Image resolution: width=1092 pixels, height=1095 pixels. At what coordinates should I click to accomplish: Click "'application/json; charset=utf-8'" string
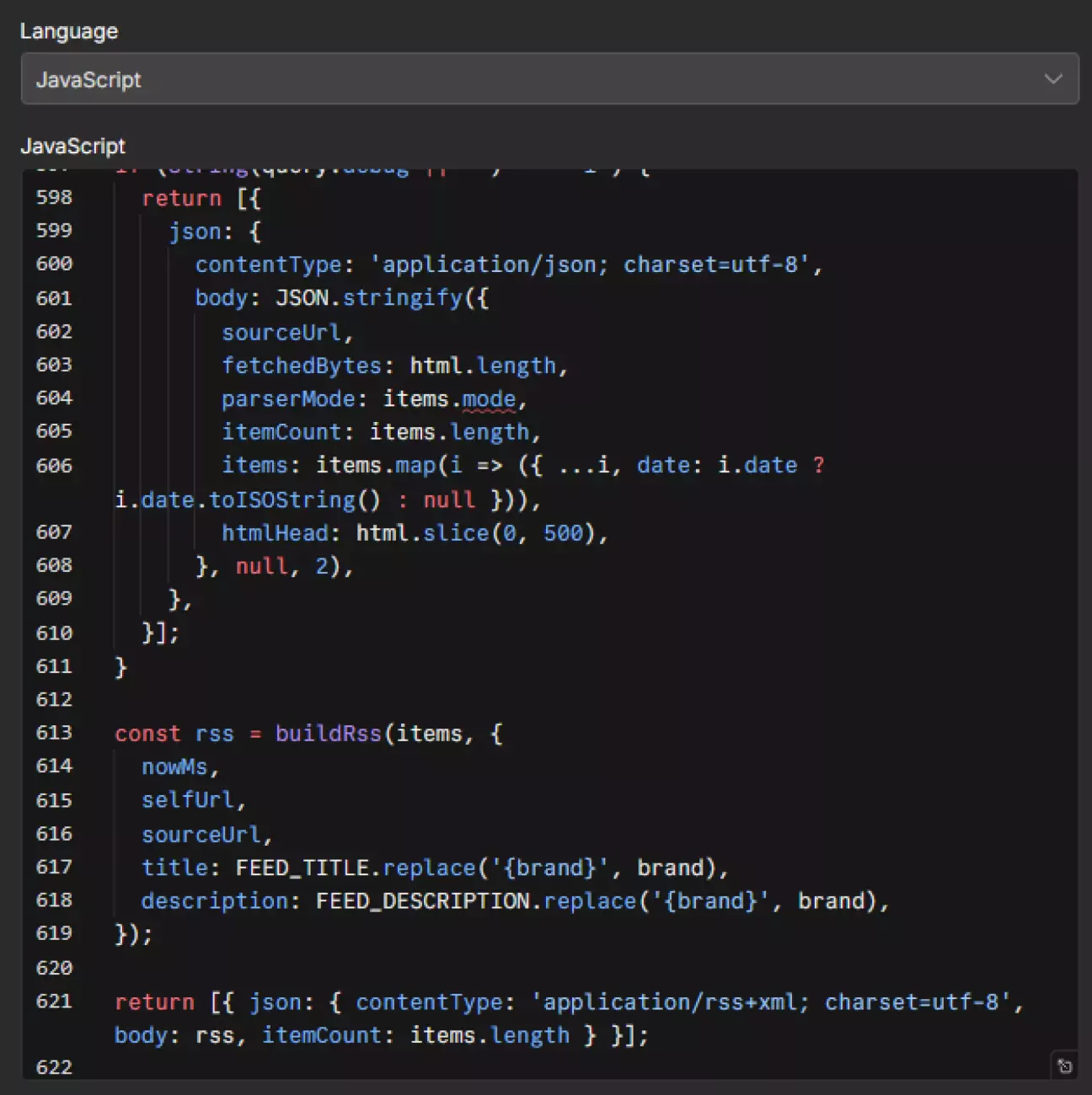pos(590,264)
